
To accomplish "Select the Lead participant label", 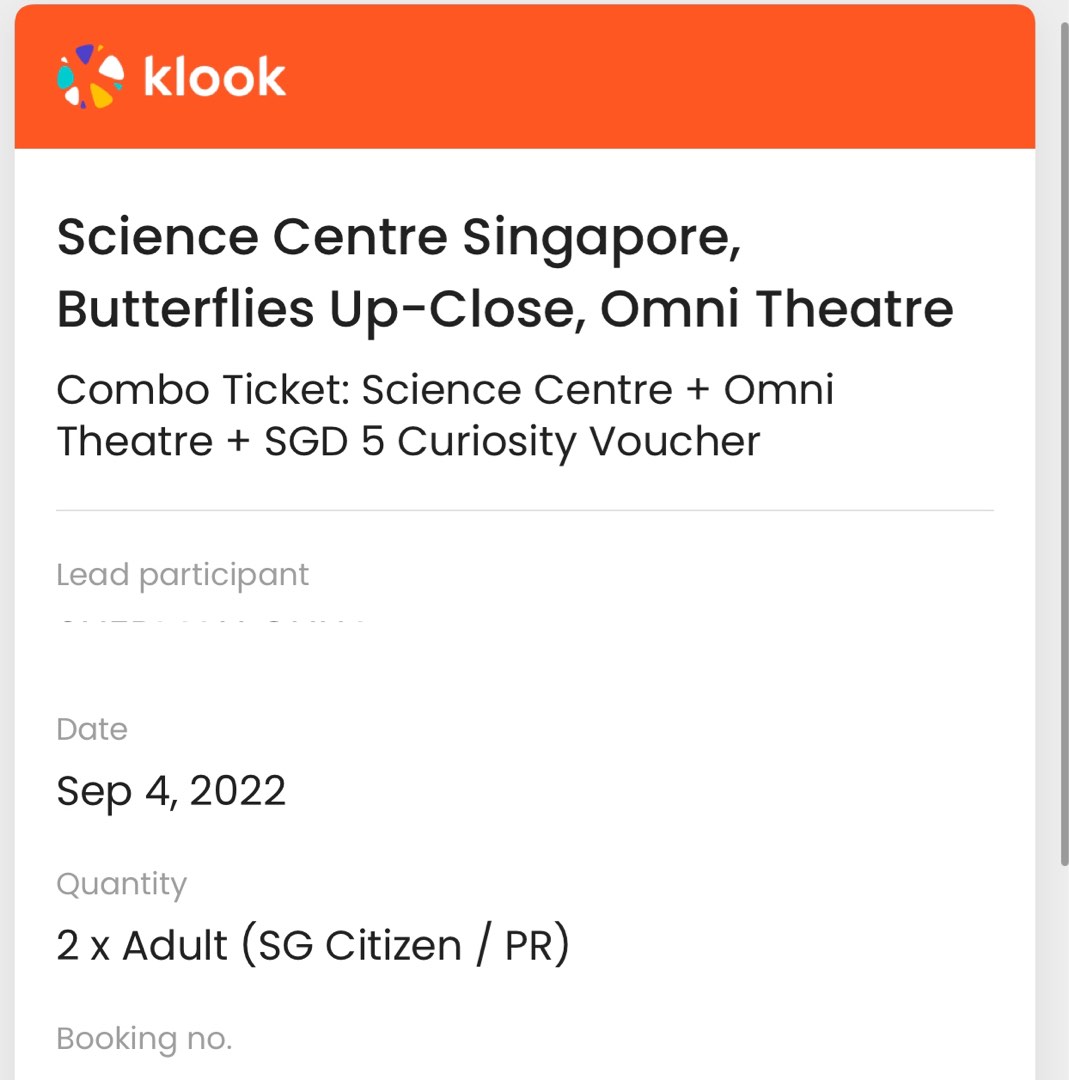I will 182,574.
